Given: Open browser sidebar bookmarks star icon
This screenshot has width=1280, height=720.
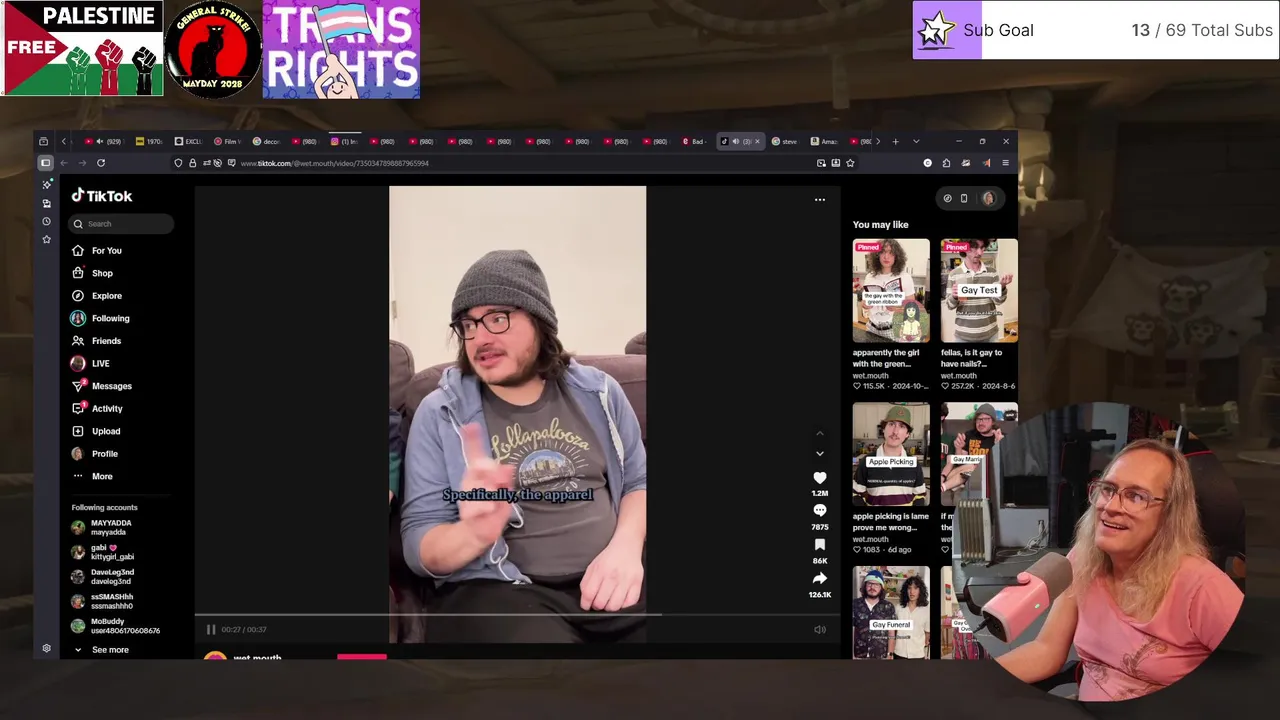Looking at the screenshot, I should 46,239.
